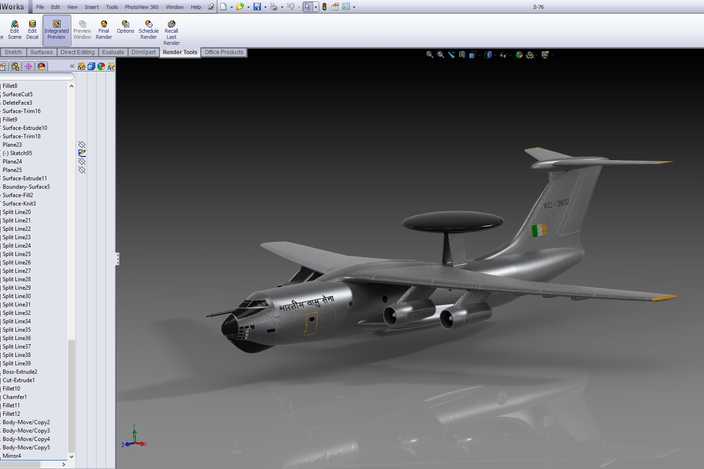Select (-) Sketch95 in the feature tree

(17, 153)
